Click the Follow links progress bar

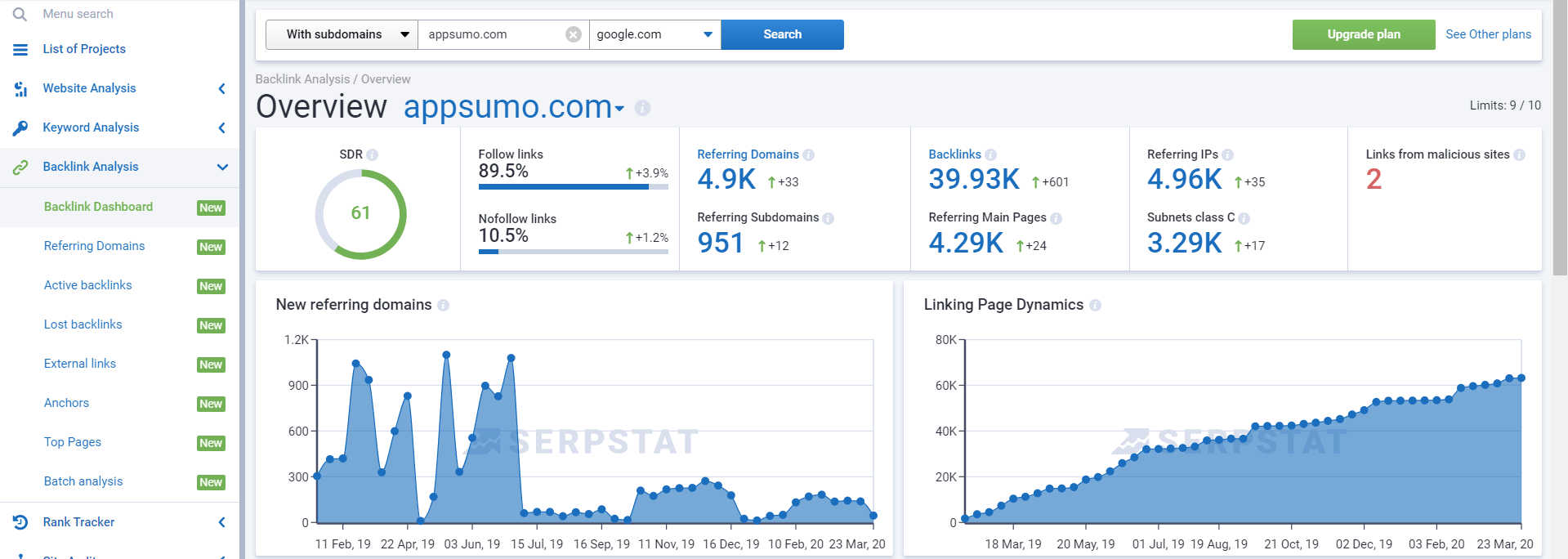point(574,187)
